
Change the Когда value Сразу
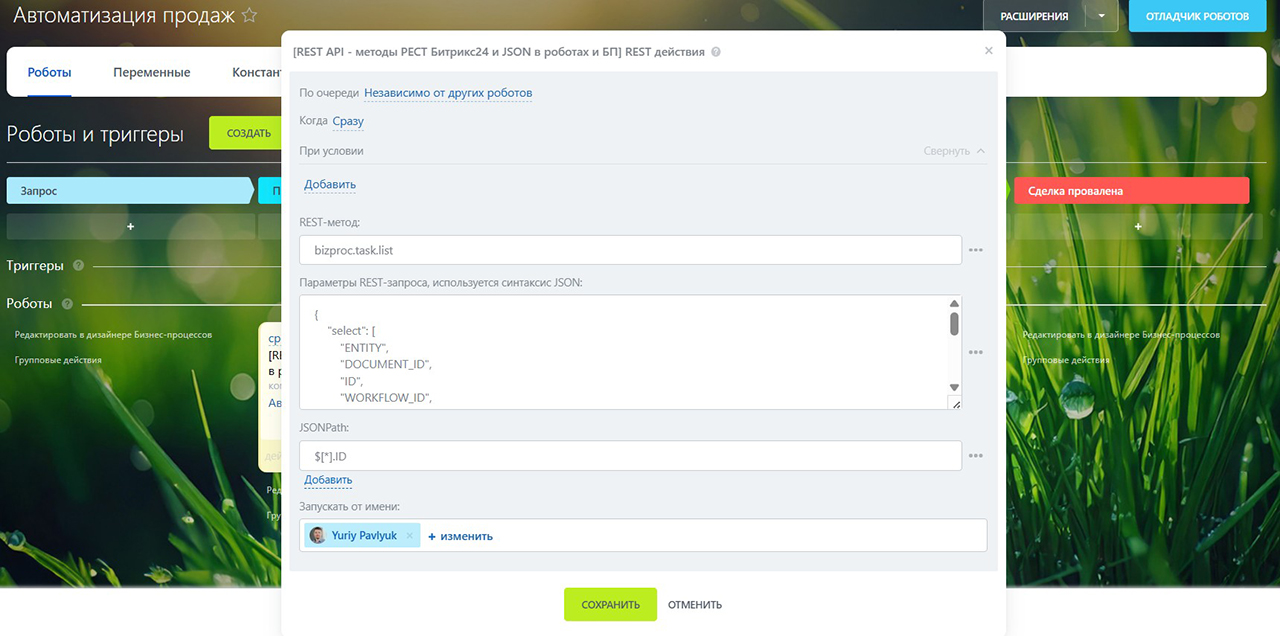[x=348, y=121]
